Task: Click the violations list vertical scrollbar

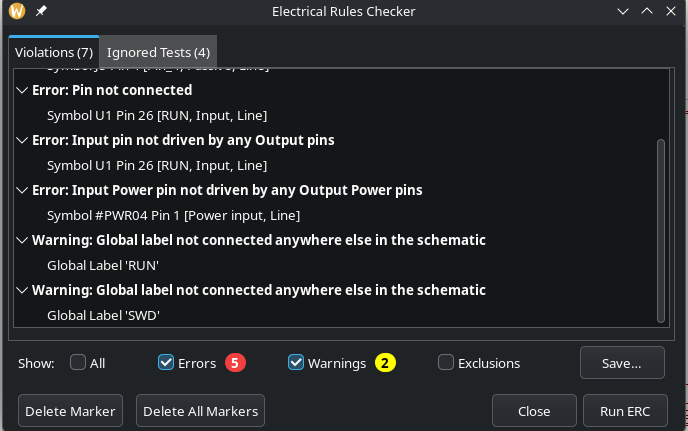Action: [660, 230]
